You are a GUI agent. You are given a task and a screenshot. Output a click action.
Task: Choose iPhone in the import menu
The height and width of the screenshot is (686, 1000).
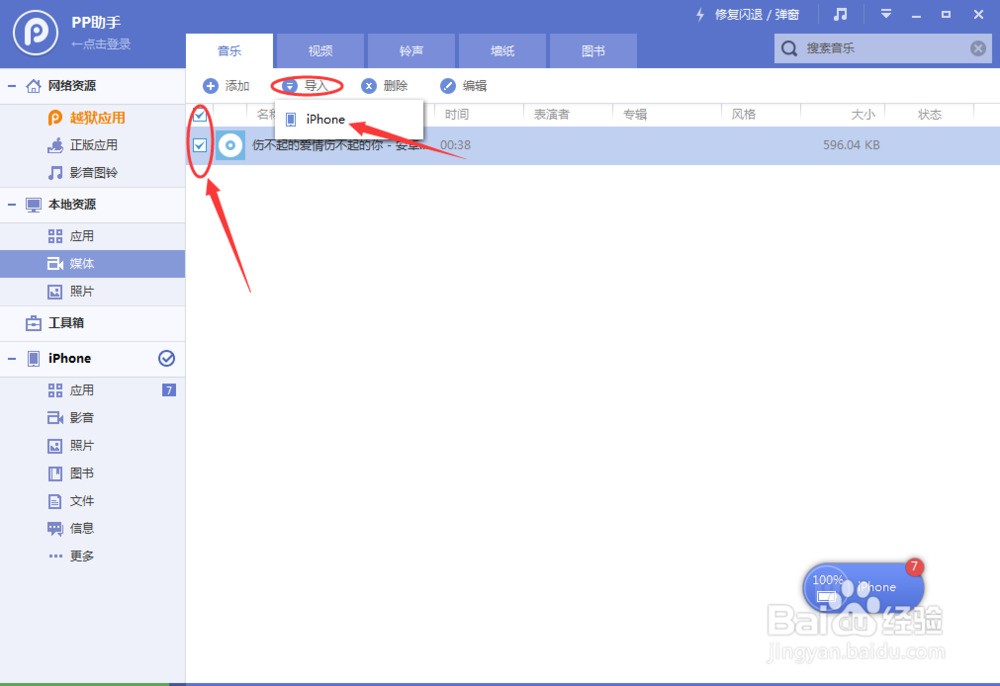349,119
